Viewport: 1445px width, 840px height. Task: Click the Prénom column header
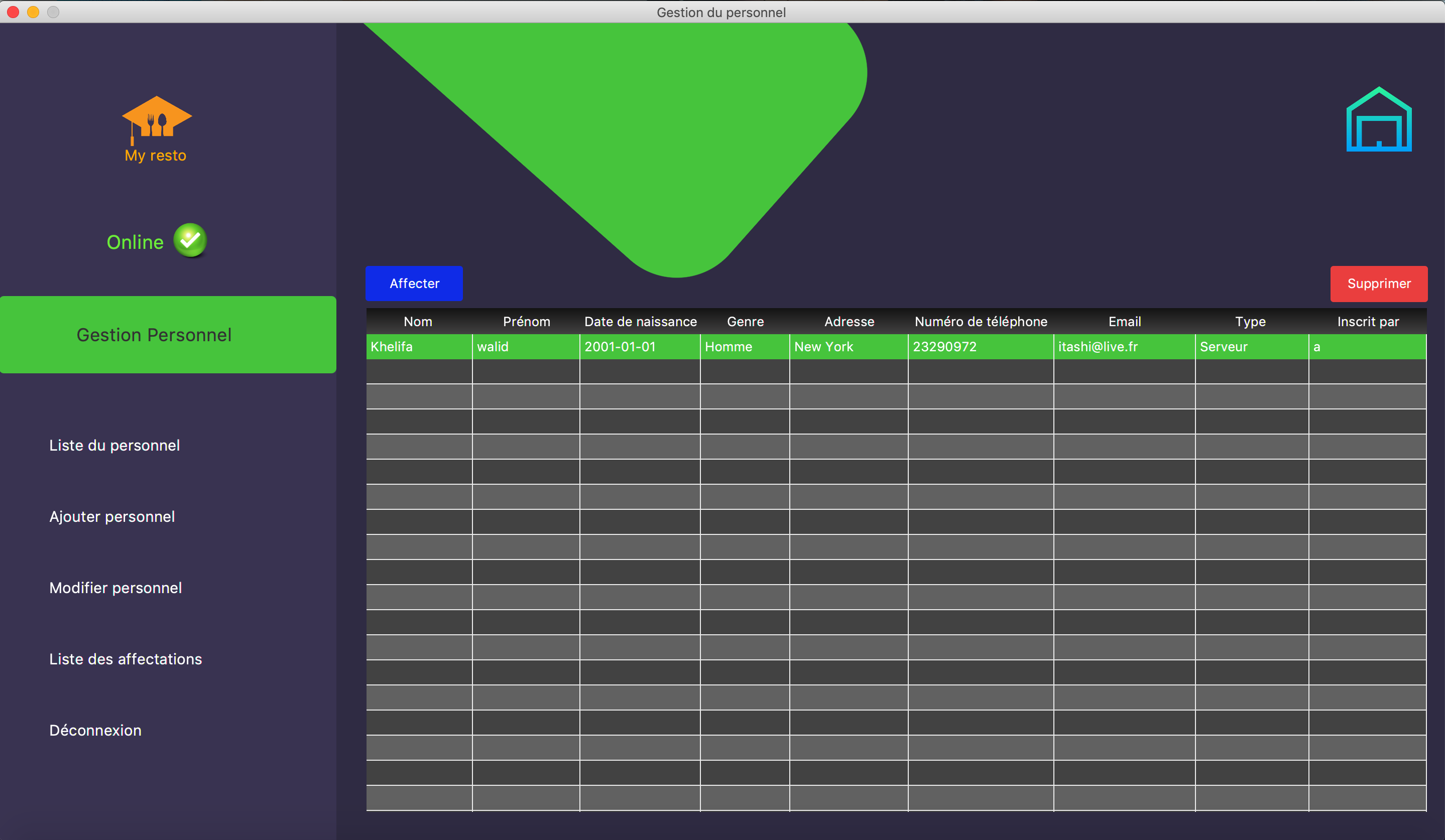point(526,322)
